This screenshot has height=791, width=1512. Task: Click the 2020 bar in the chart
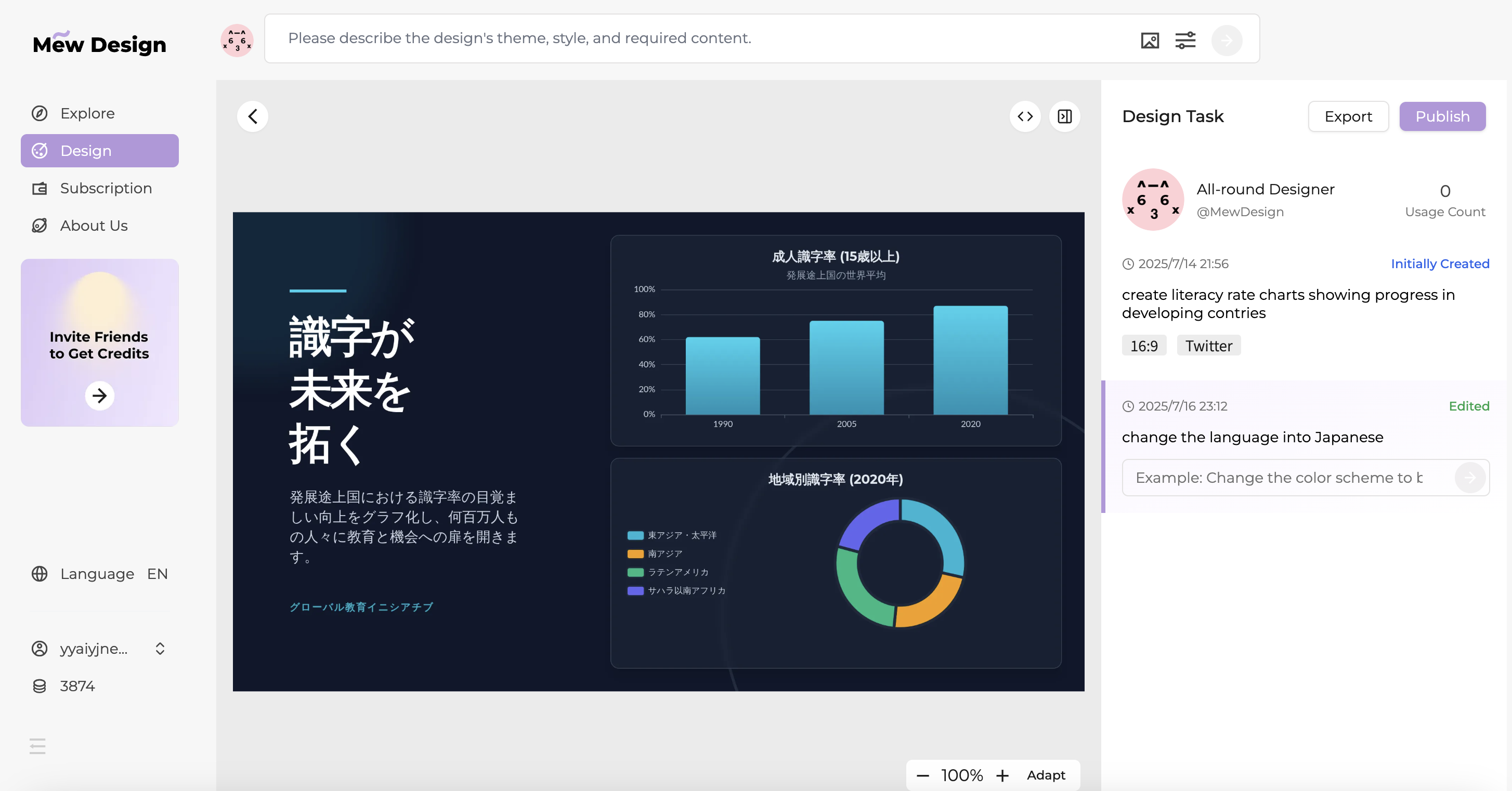(x=970, y=360)
